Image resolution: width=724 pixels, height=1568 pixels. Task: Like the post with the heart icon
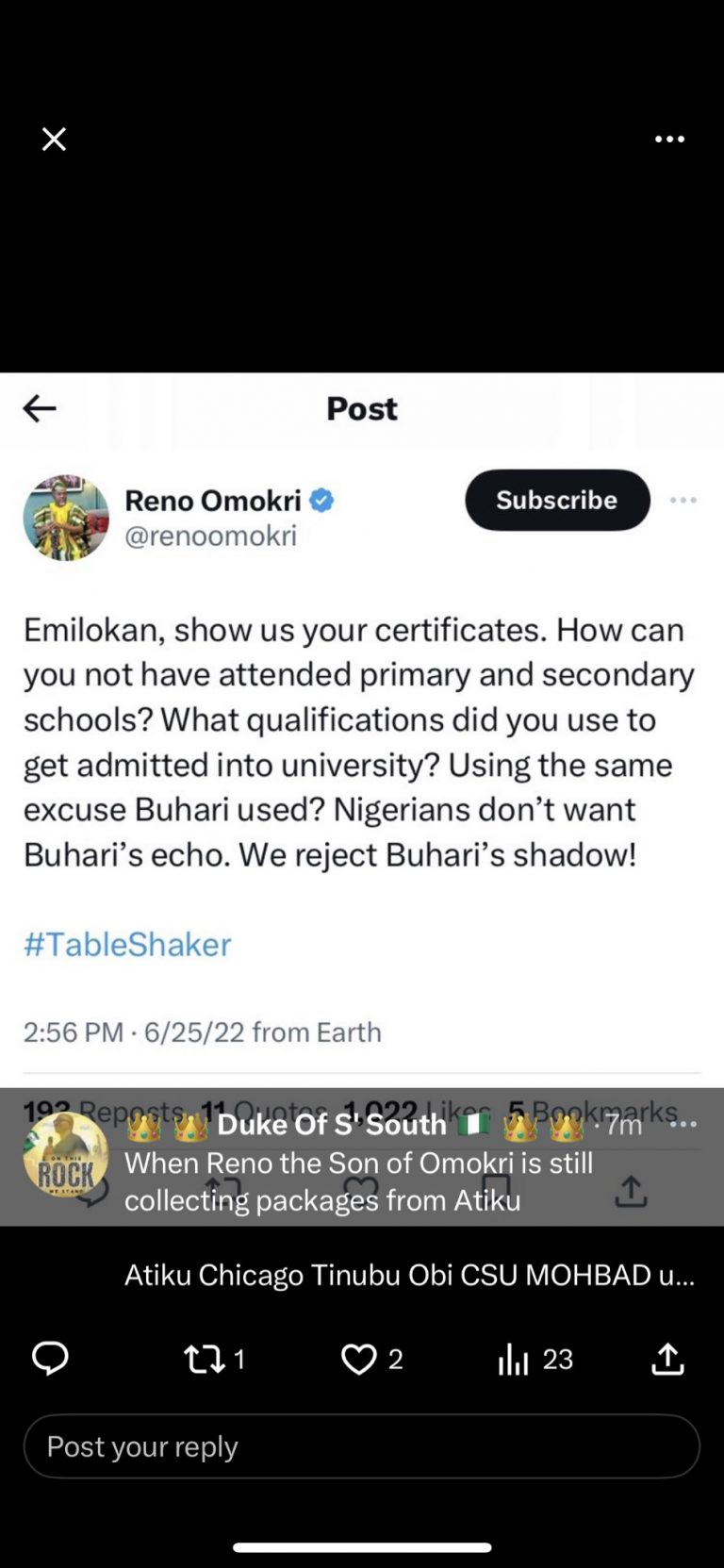click(358, 1359)
